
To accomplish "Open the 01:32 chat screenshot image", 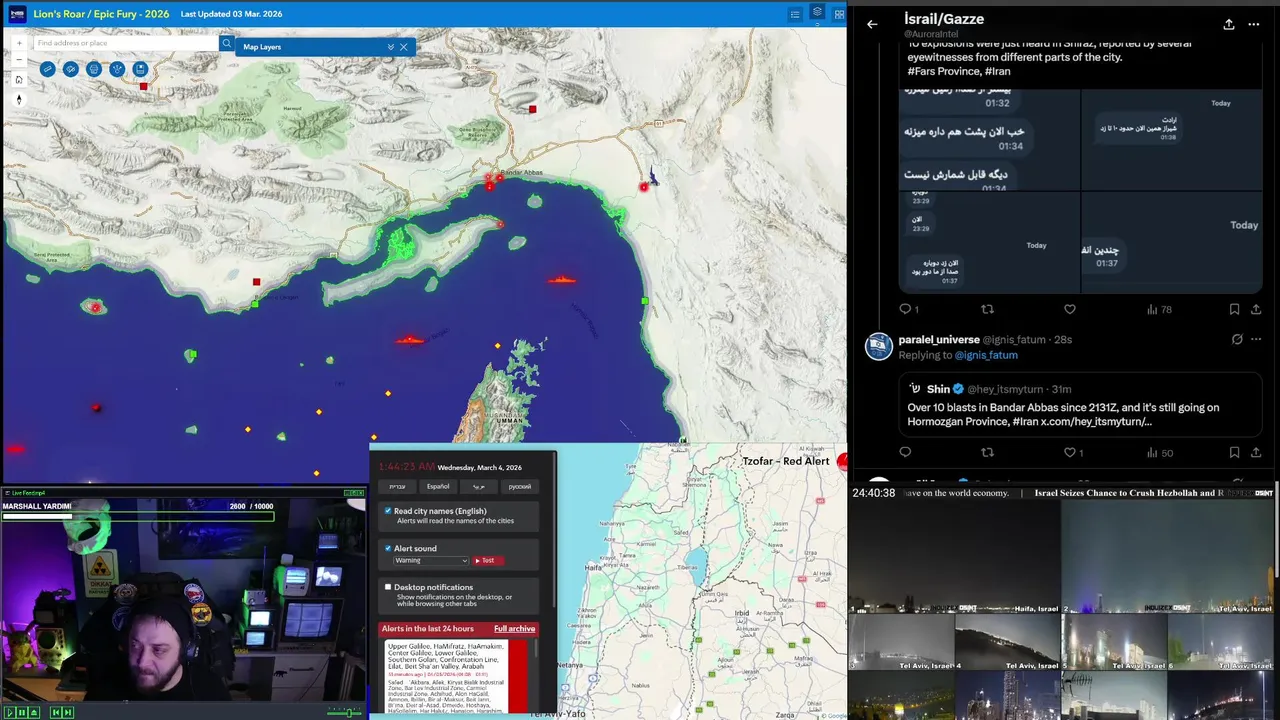I will 989,141.
